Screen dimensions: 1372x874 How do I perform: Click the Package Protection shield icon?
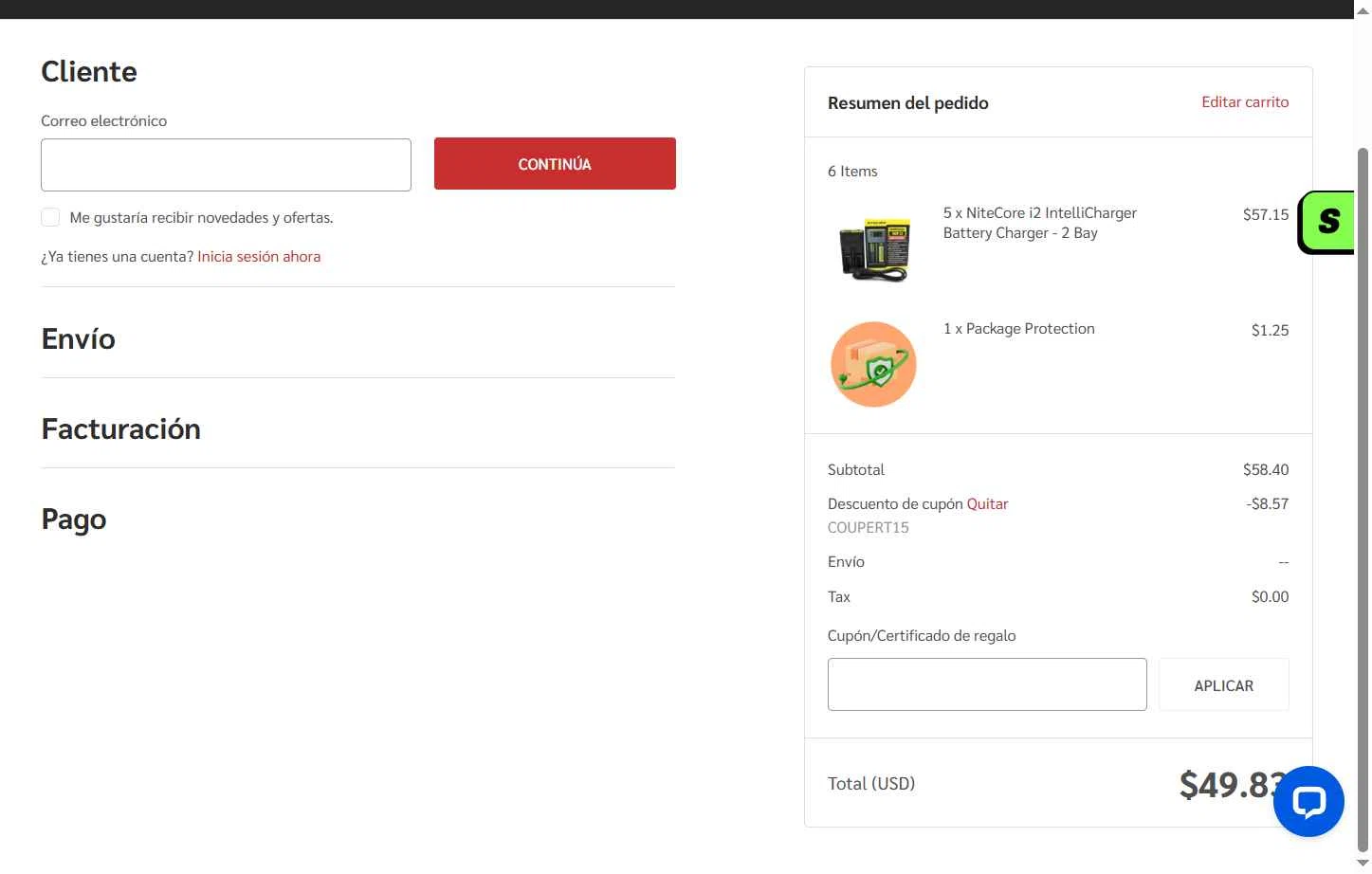click(x=873, y=364)
